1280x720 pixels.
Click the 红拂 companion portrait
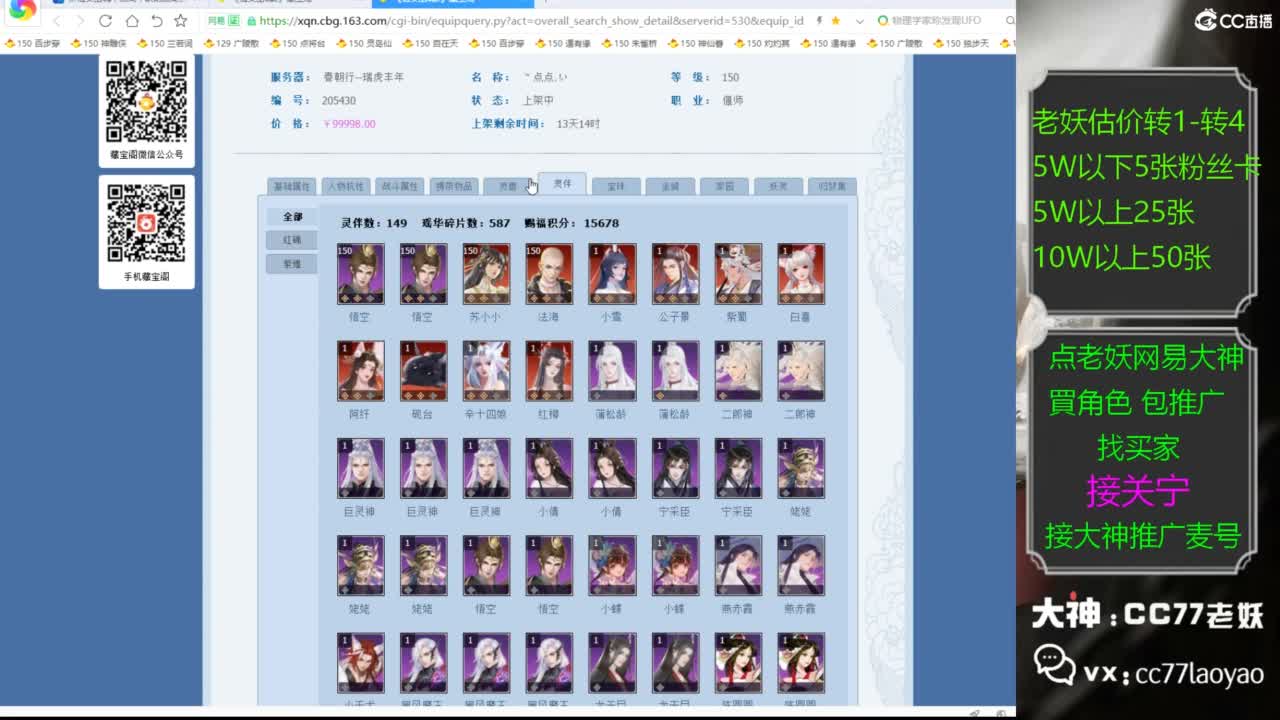[x=549, y=371]
